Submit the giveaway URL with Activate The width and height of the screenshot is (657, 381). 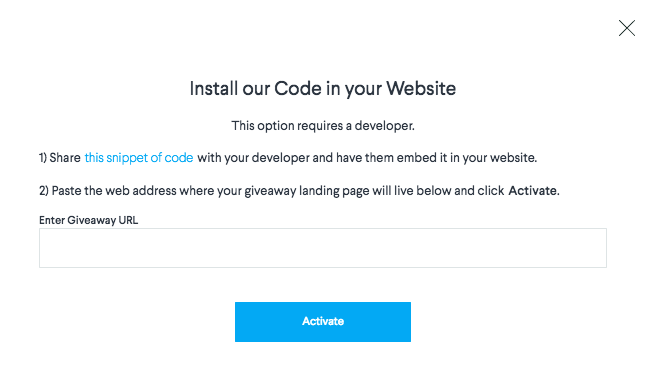[x=323, y=321]
